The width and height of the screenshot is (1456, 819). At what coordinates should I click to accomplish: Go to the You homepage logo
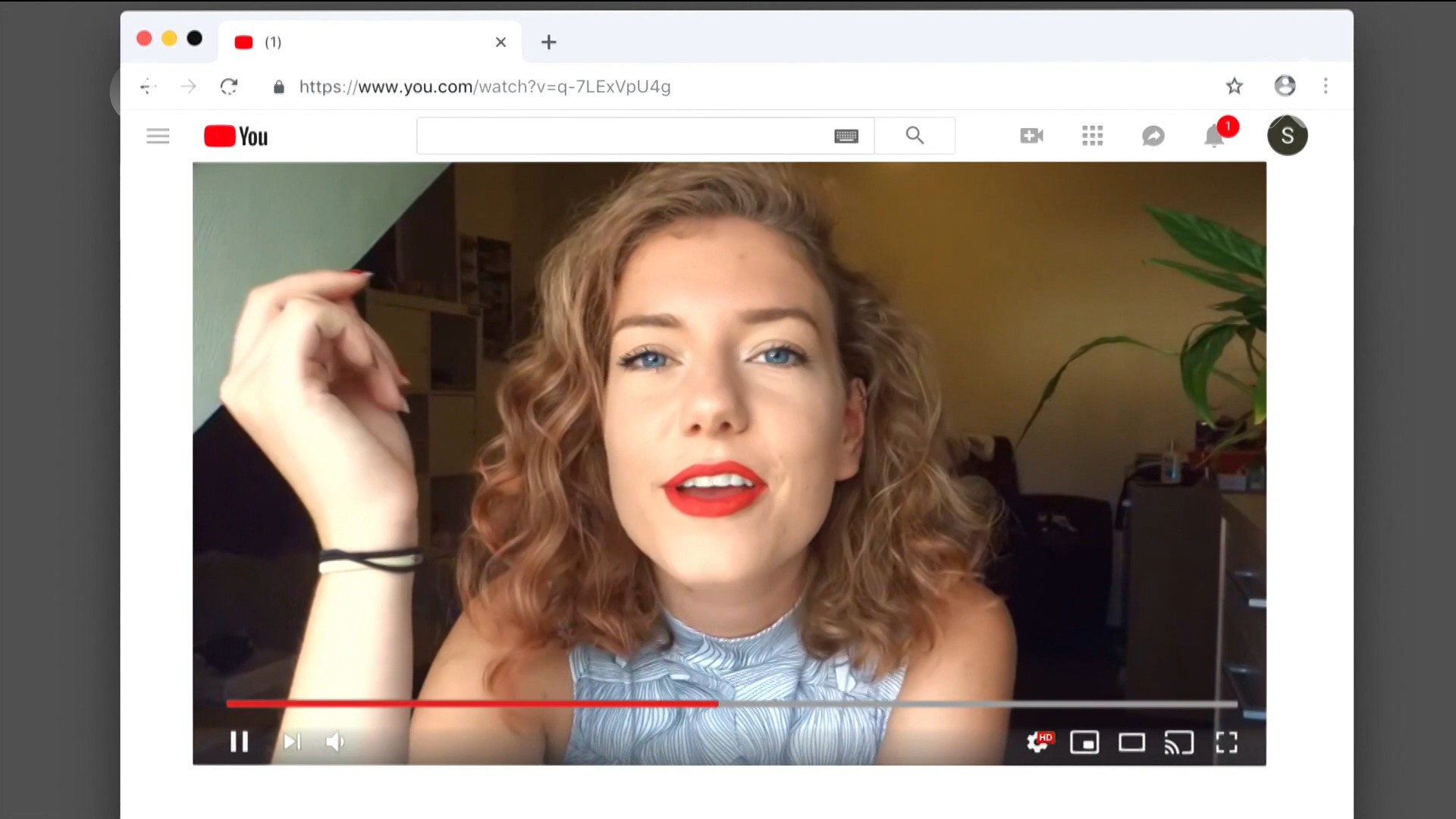coord(236,136)
